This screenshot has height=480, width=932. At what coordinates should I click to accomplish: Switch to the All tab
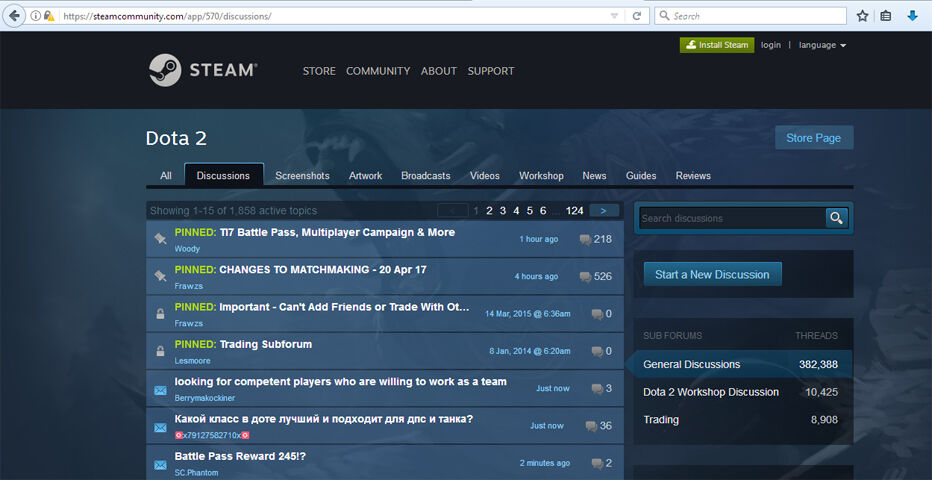pos(166,176)
